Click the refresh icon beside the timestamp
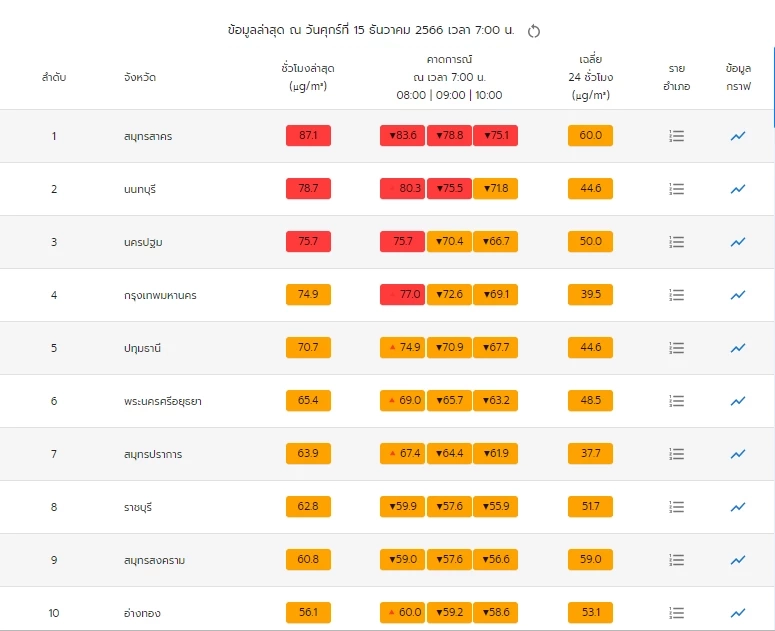Image resolution: width=775 pixels, height=631 pixels. point(534,31)
